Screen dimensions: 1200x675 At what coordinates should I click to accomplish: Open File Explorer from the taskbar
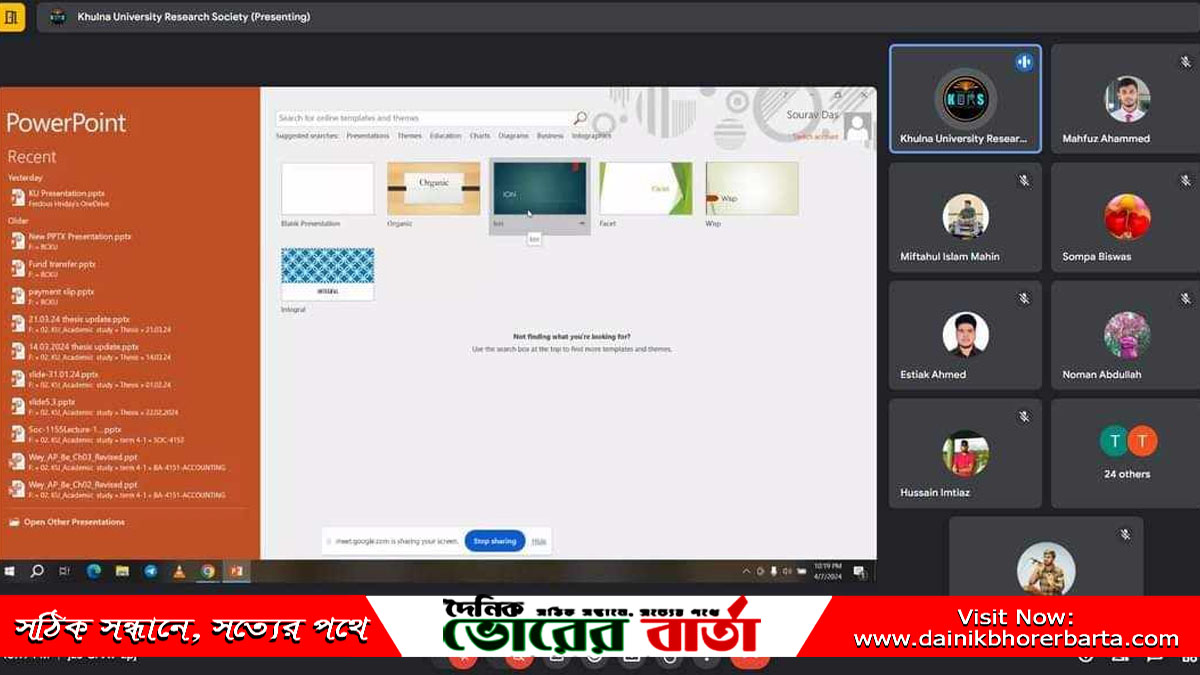point(122,571)
